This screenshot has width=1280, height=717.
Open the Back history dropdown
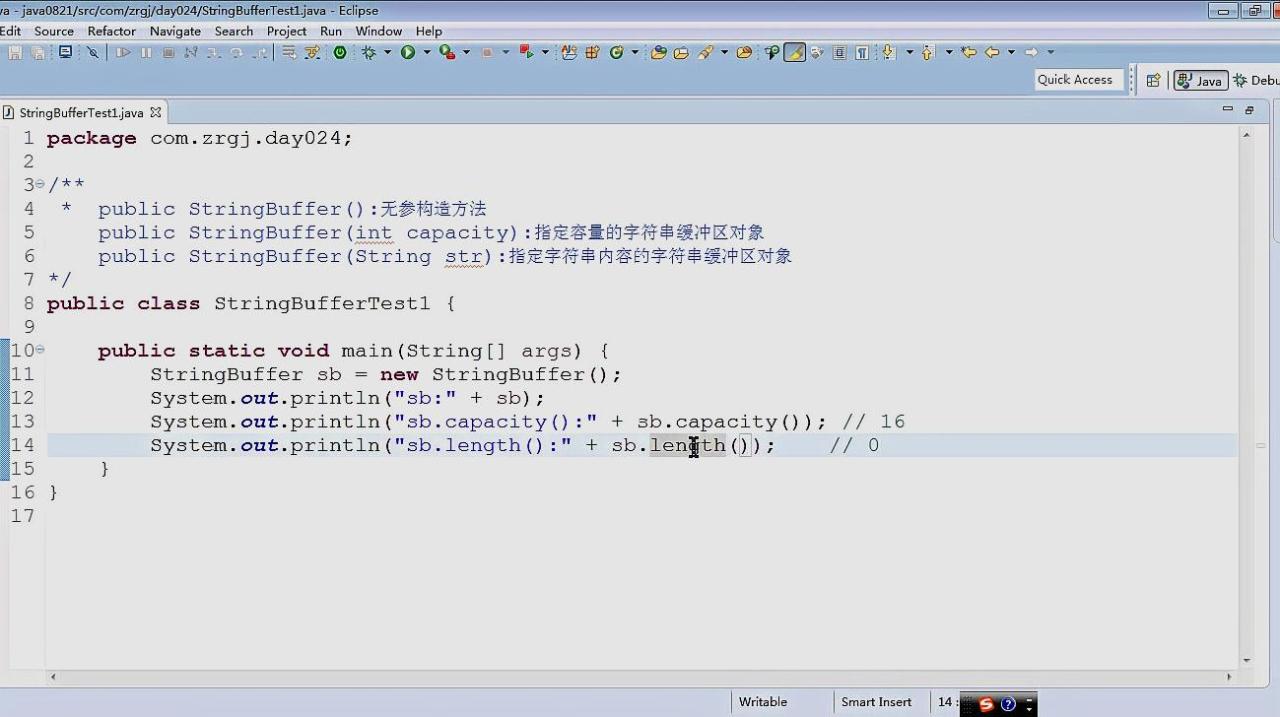pos(1011,52)
